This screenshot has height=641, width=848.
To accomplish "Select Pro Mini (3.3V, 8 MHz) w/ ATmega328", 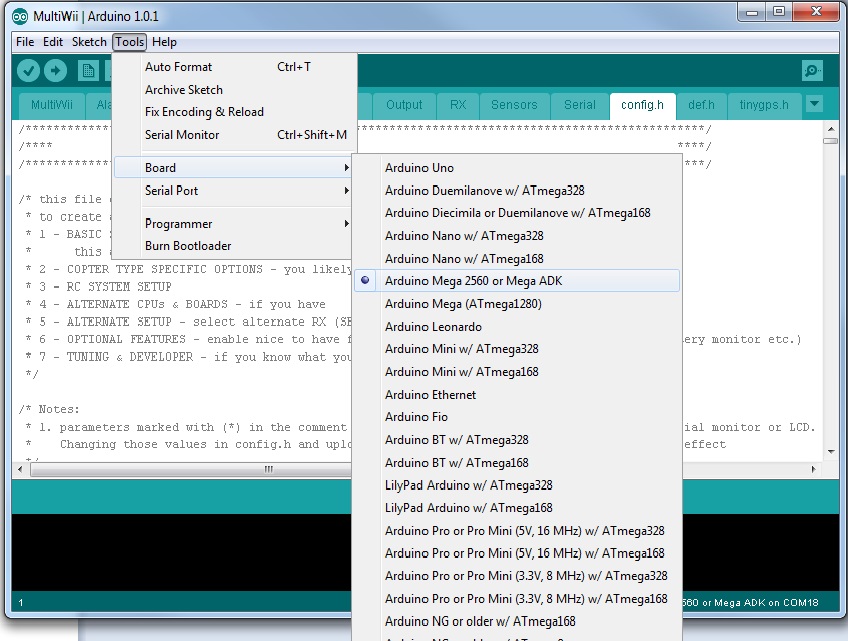I will (517, 576).
